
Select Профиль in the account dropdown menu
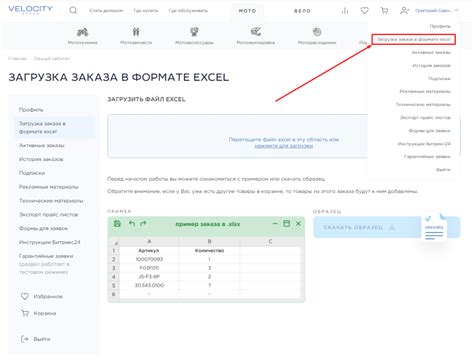click(440, 26)
